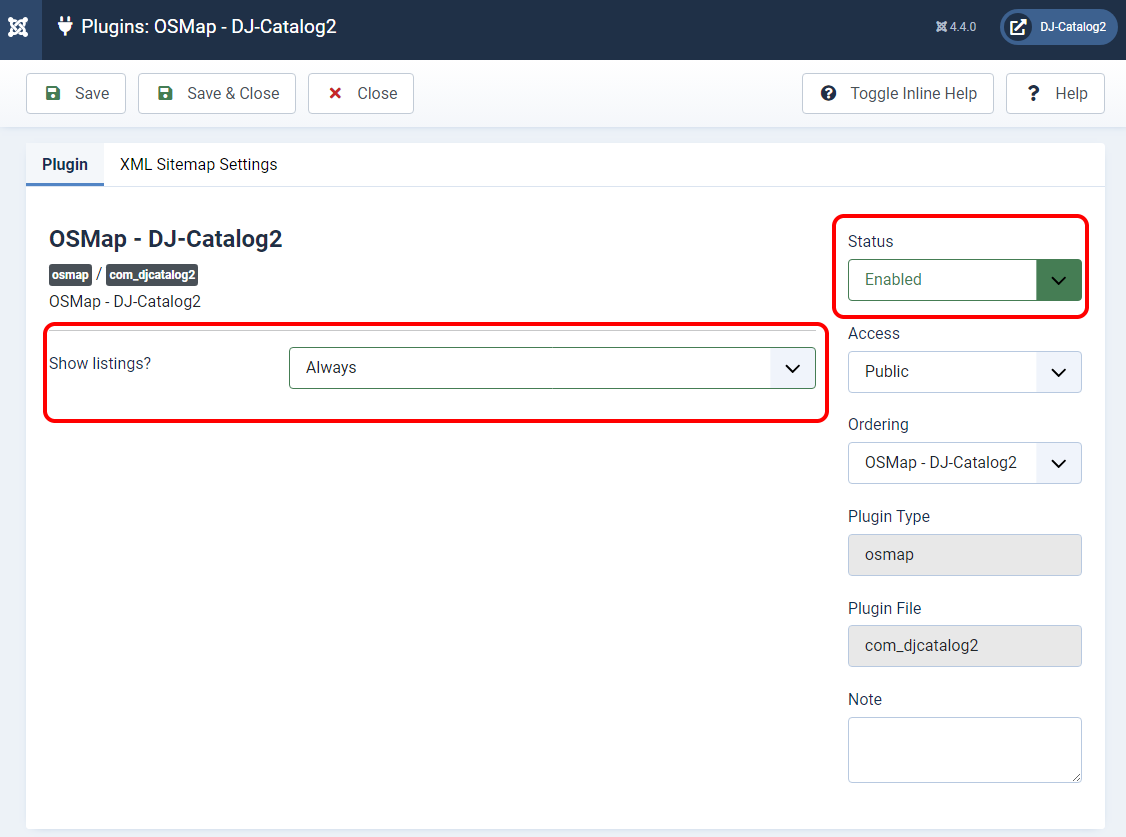Open the Status dropdown set to Enabled
The height and width of the screenshot is (837, 1126).
pos(964,280)
